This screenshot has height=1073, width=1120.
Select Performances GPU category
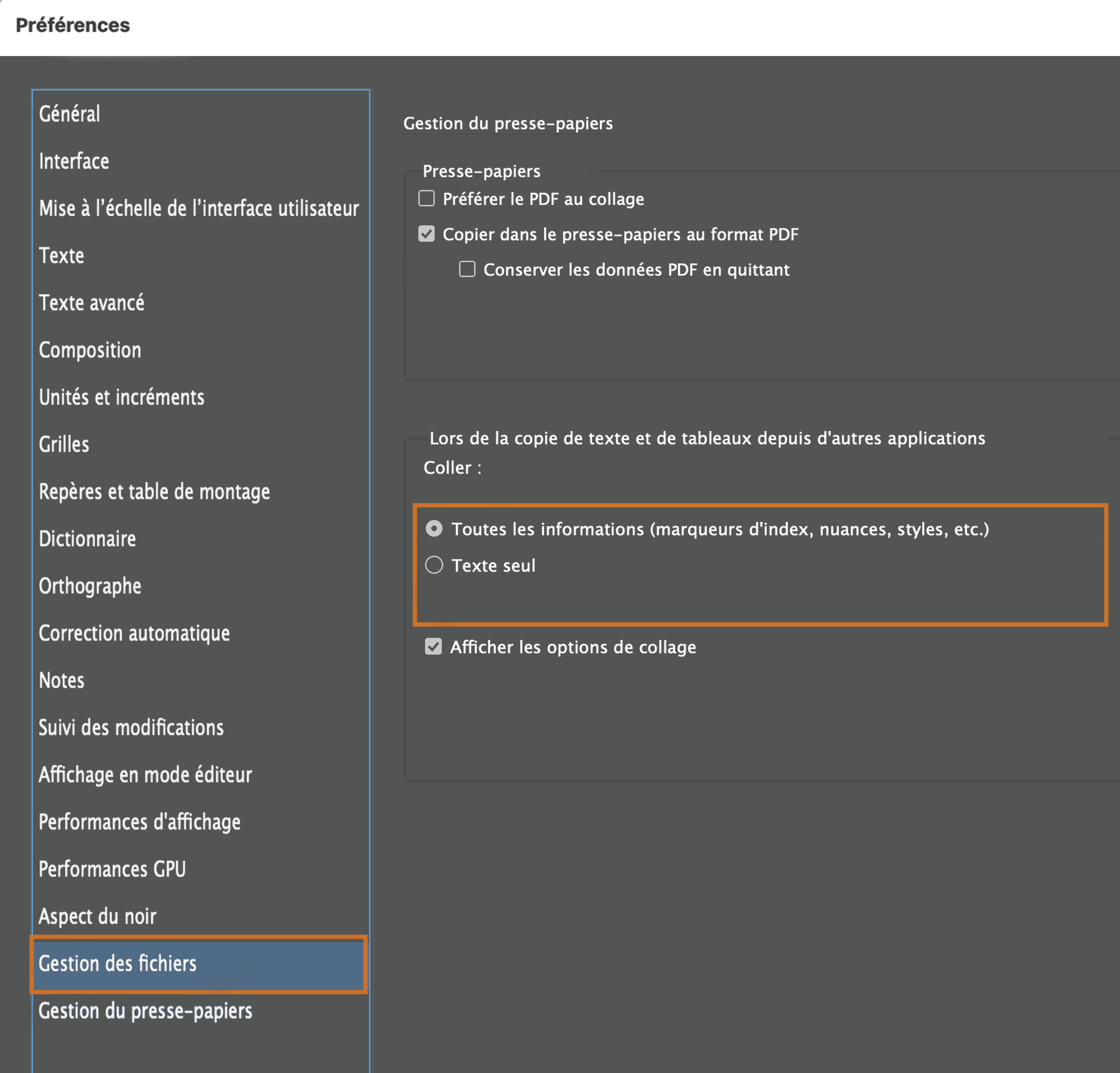point(112,869)
